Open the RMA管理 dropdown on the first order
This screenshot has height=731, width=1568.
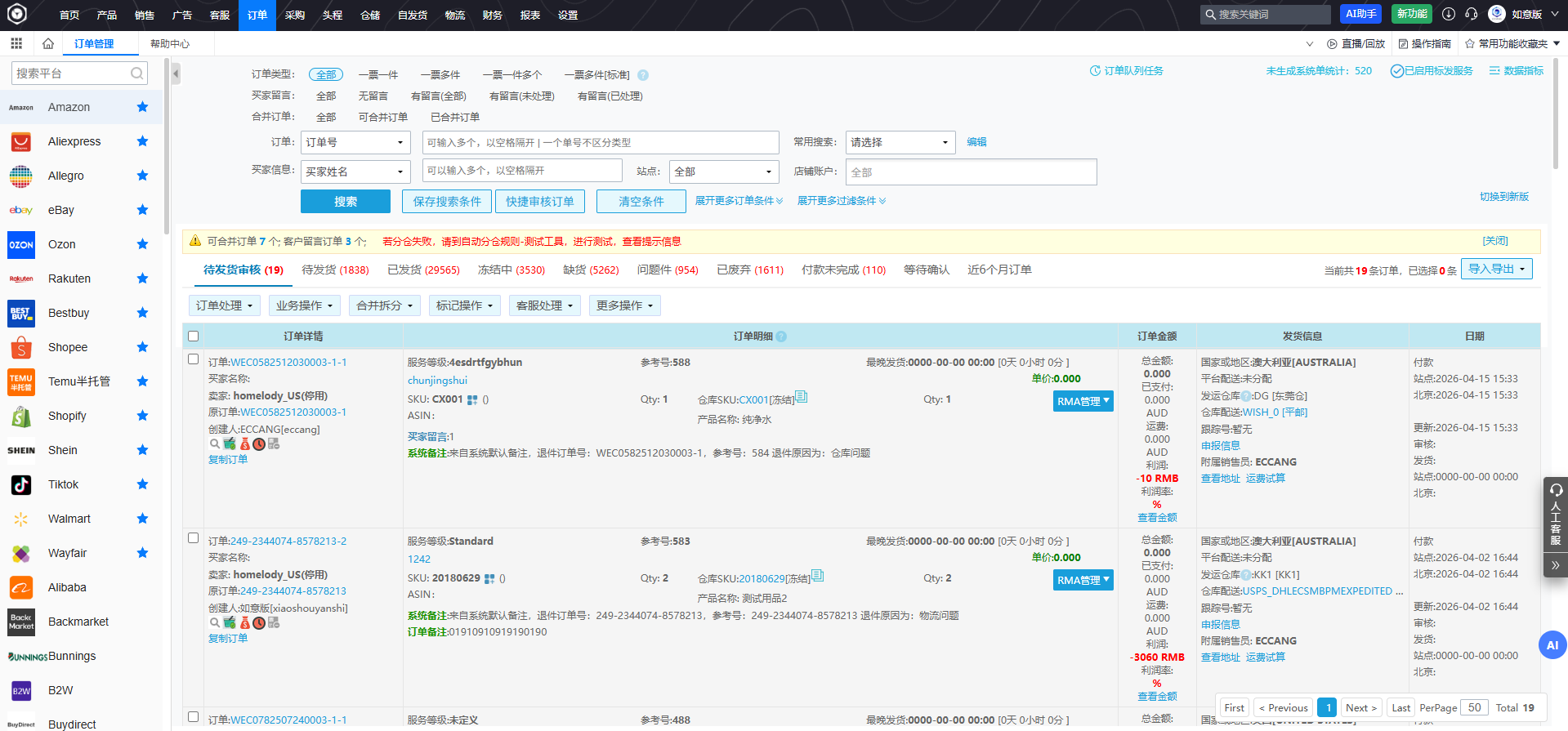tap(1083, 401)
